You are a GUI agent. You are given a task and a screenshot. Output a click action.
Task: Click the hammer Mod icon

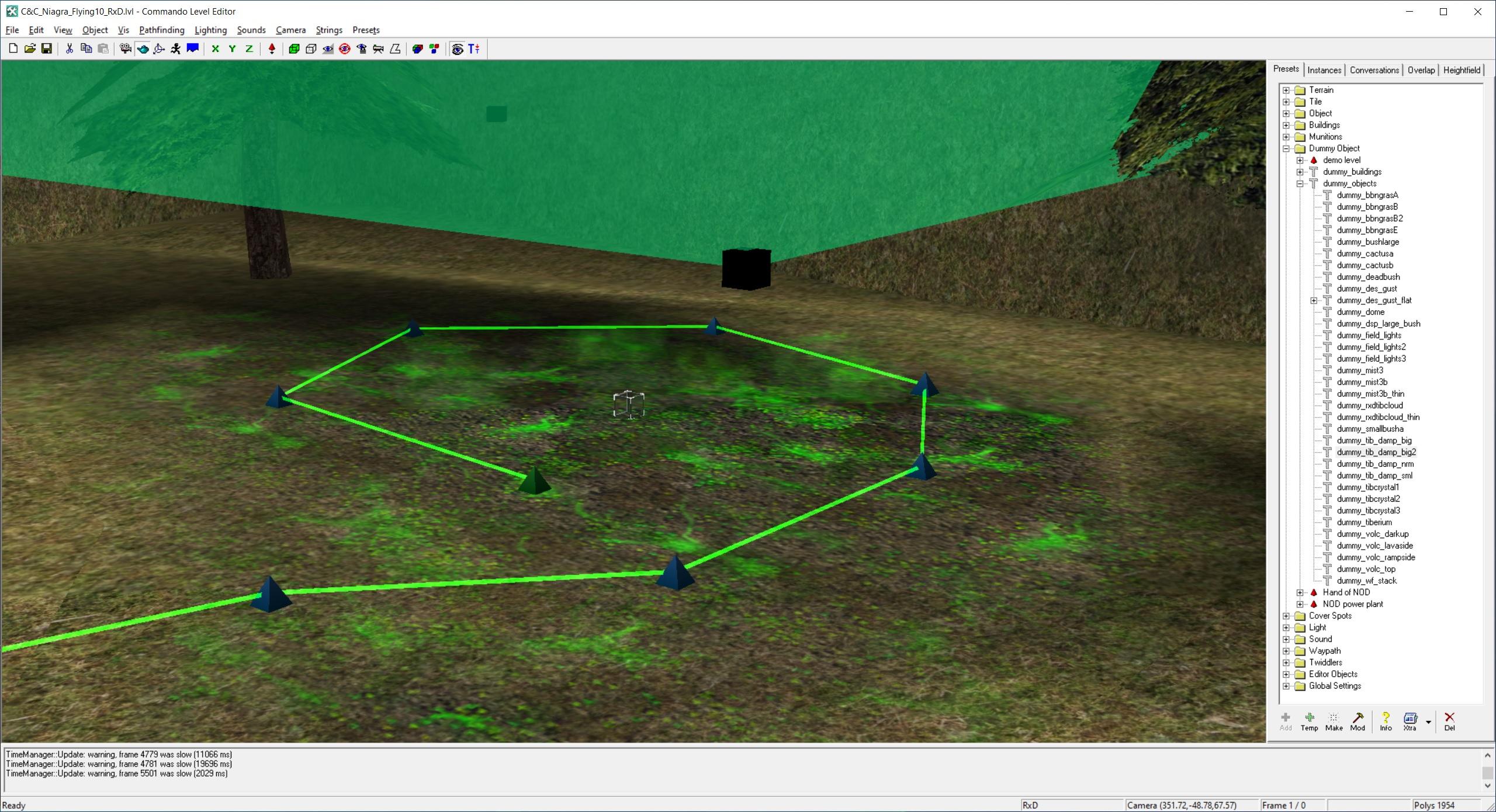pos(1358,721)
